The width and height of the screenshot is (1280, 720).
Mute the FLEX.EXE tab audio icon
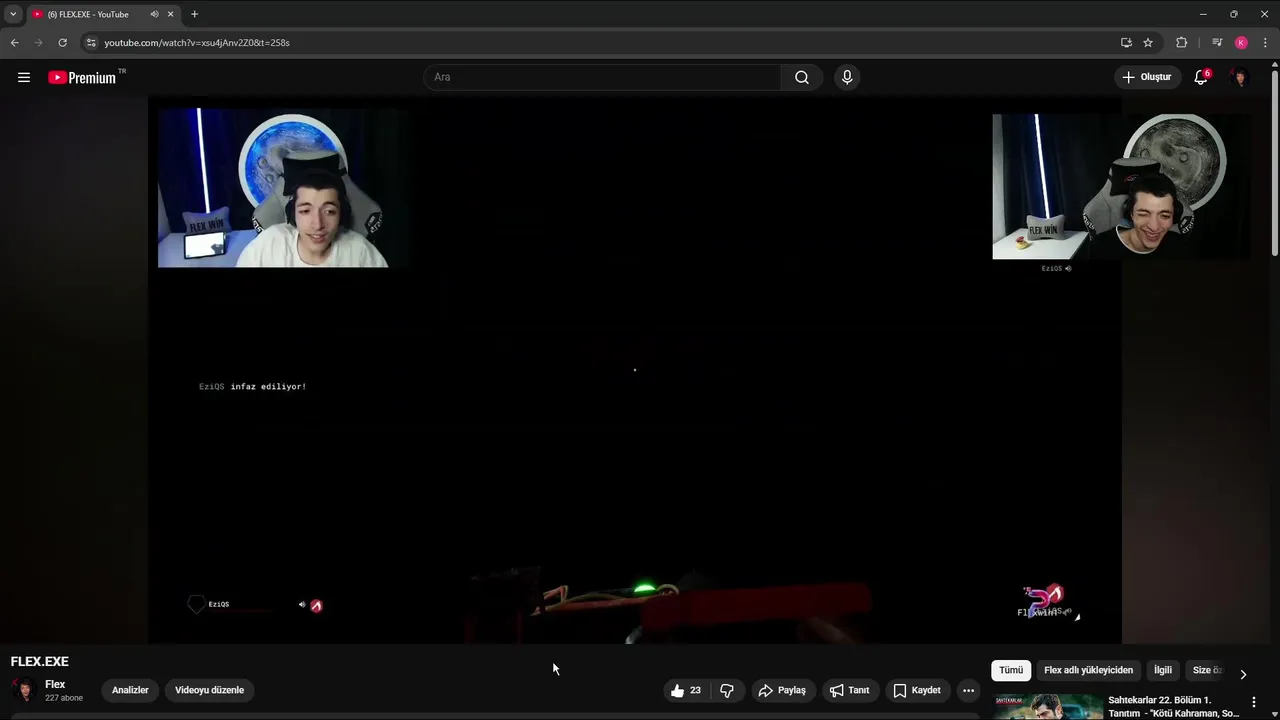(x=154, y=14)
